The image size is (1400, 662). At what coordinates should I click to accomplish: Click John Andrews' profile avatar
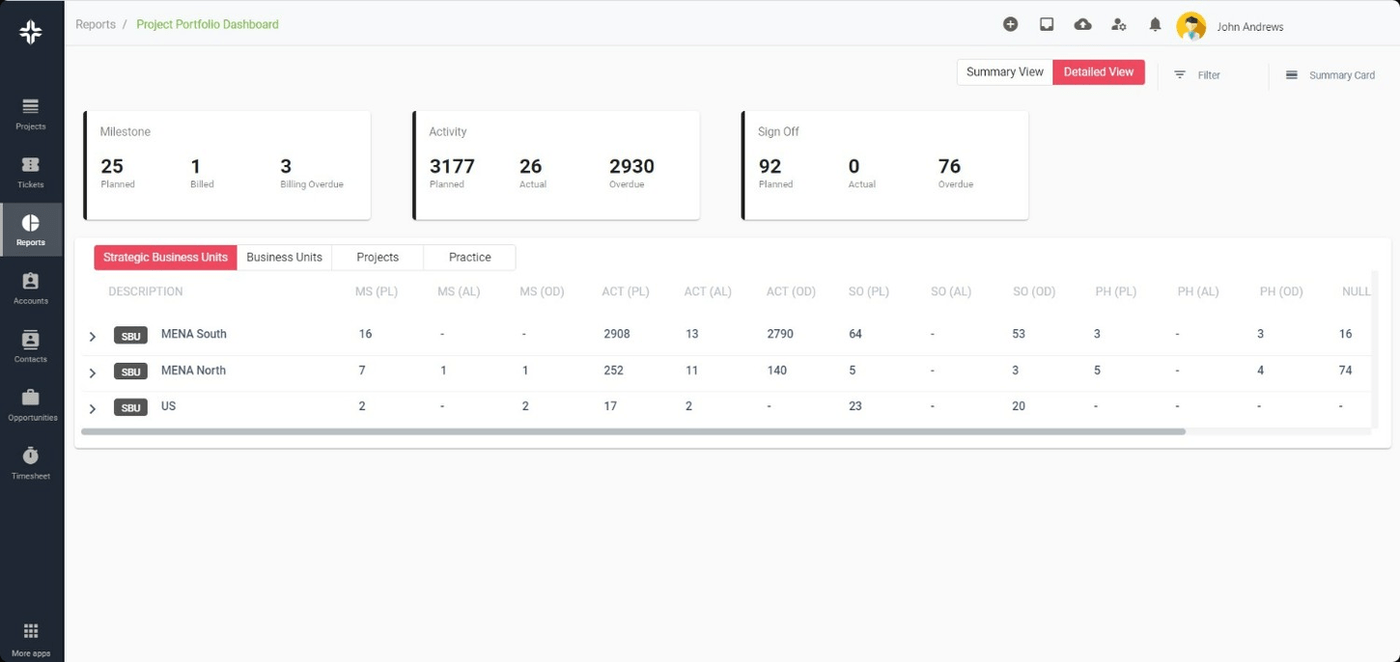point(1191,26)
